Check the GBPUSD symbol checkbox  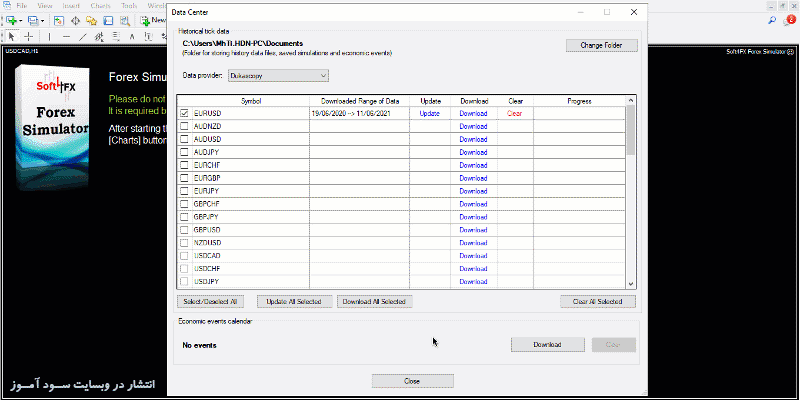click(x=184, y=230)
